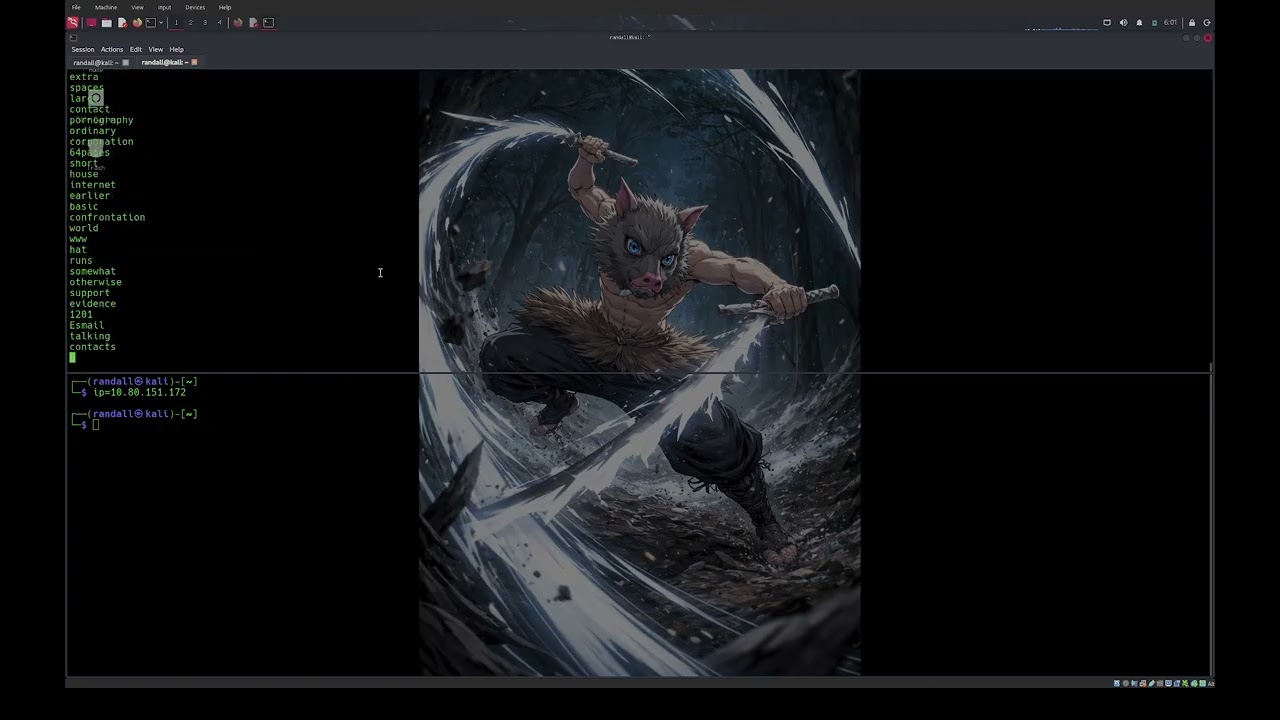Viewport: 1280px width, 720px height.
Task: Switch to workspace 3
Action: tap(205, 22)
